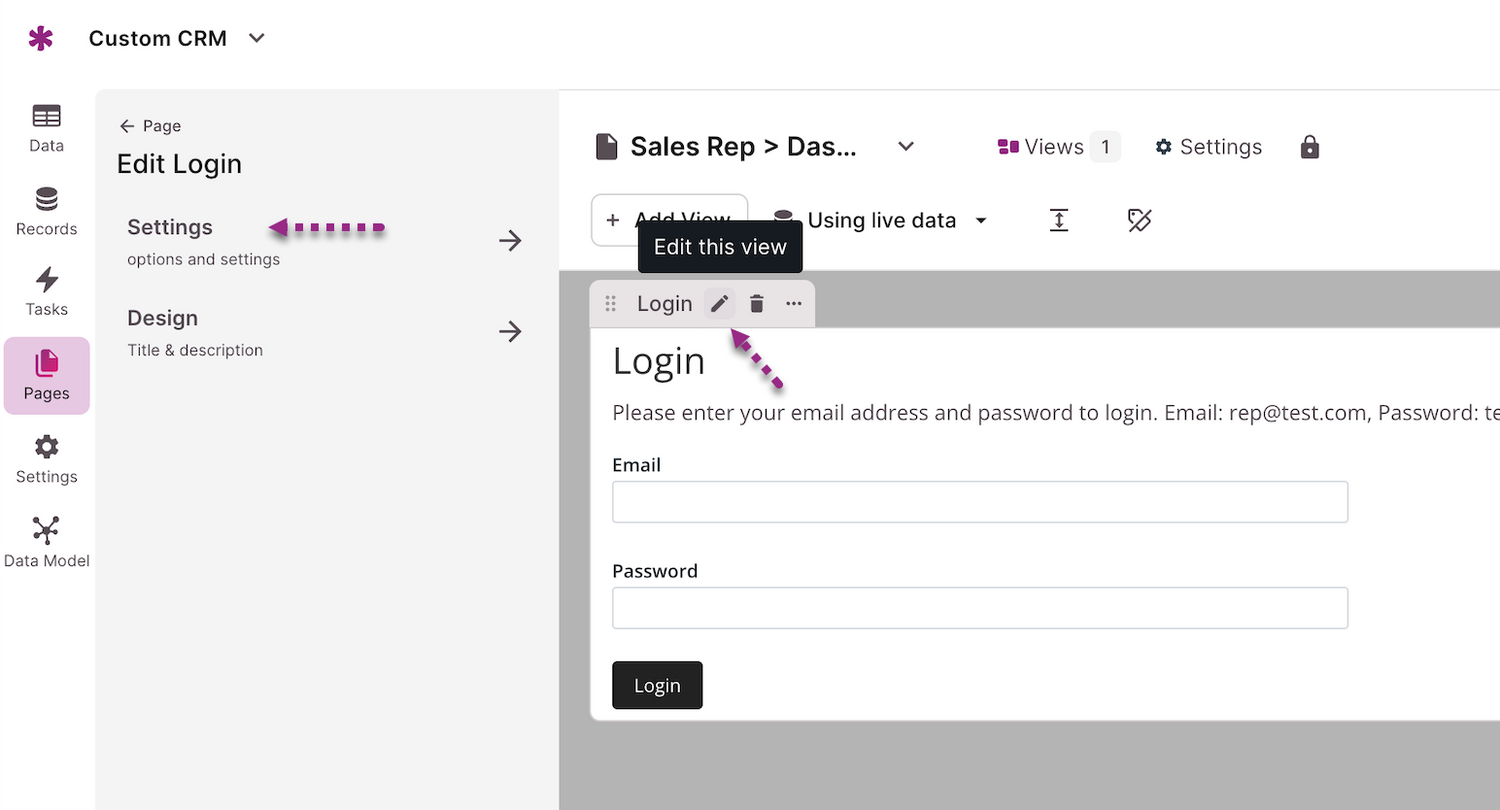Open the Login view more options menu
Viewport: 1500px width, 810px height.
[794, 304]
